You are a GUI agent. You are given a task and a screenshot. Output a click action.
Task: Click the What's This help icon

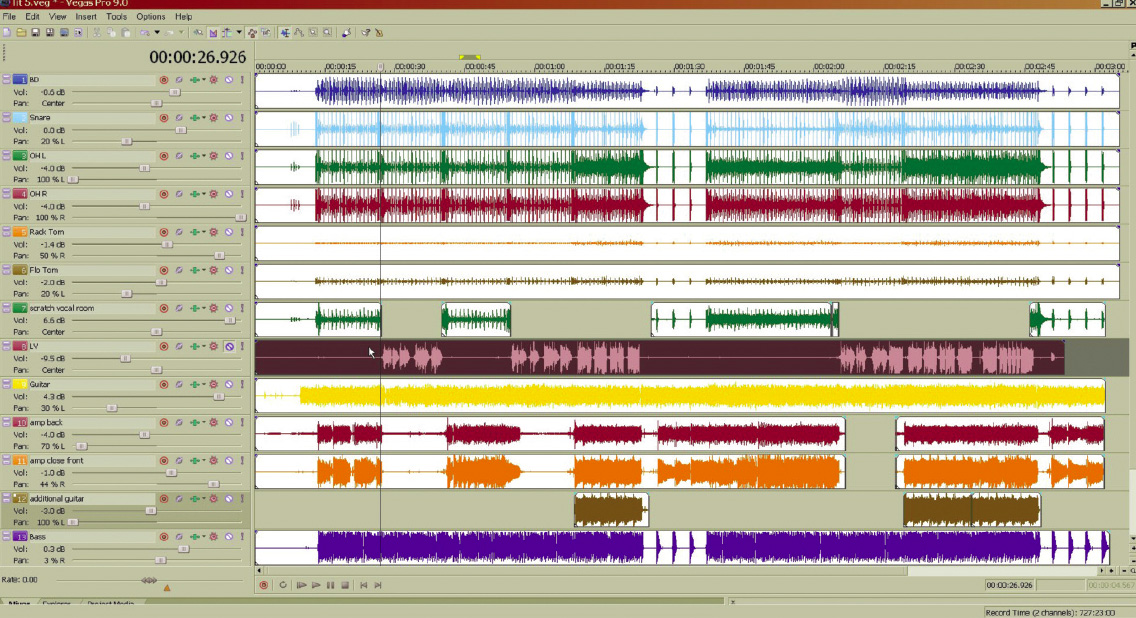tap(365, 33)
